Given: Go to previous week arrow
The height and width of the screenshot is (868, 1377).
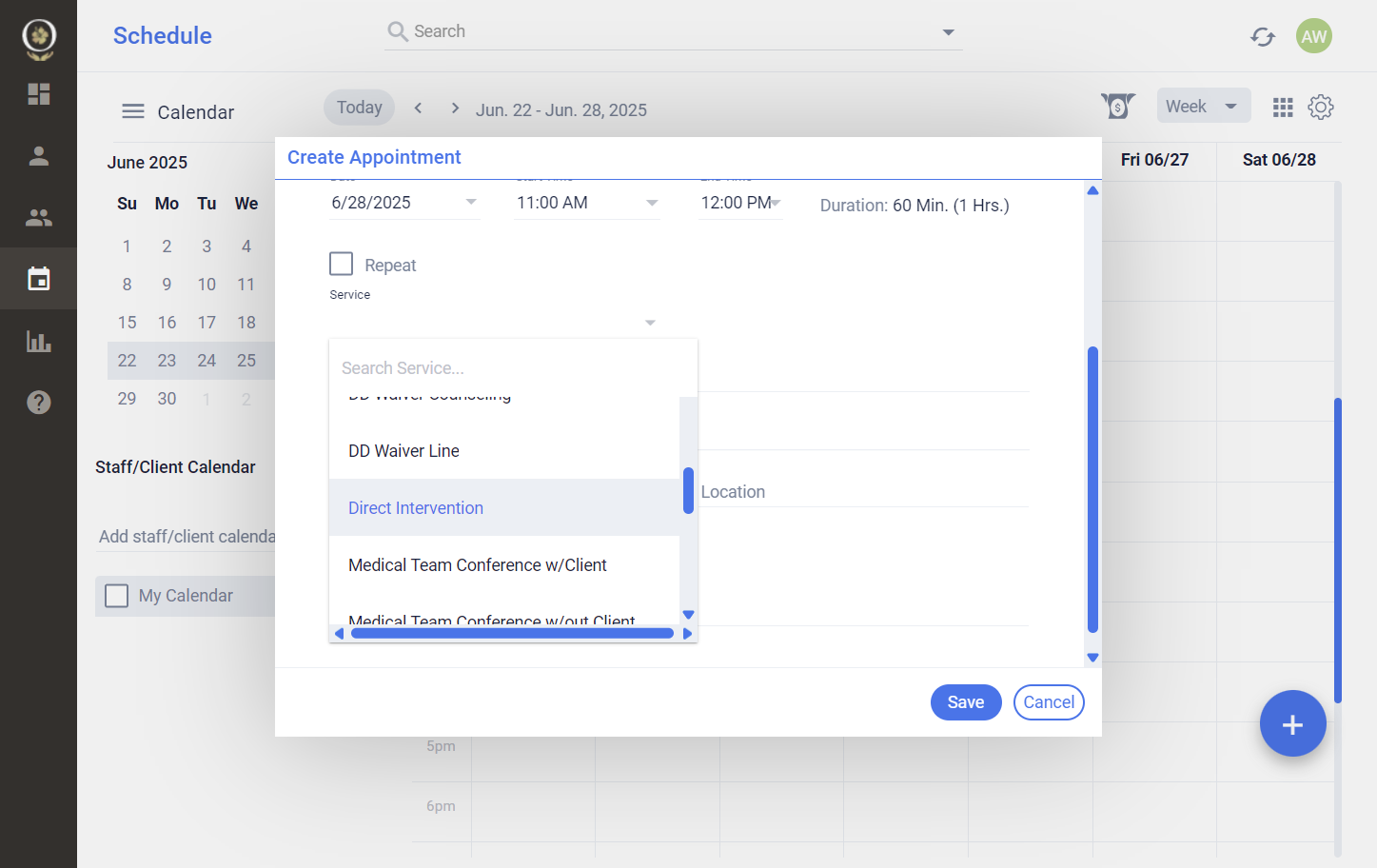Looking at the screenshot, I should (x=418, y=108).
